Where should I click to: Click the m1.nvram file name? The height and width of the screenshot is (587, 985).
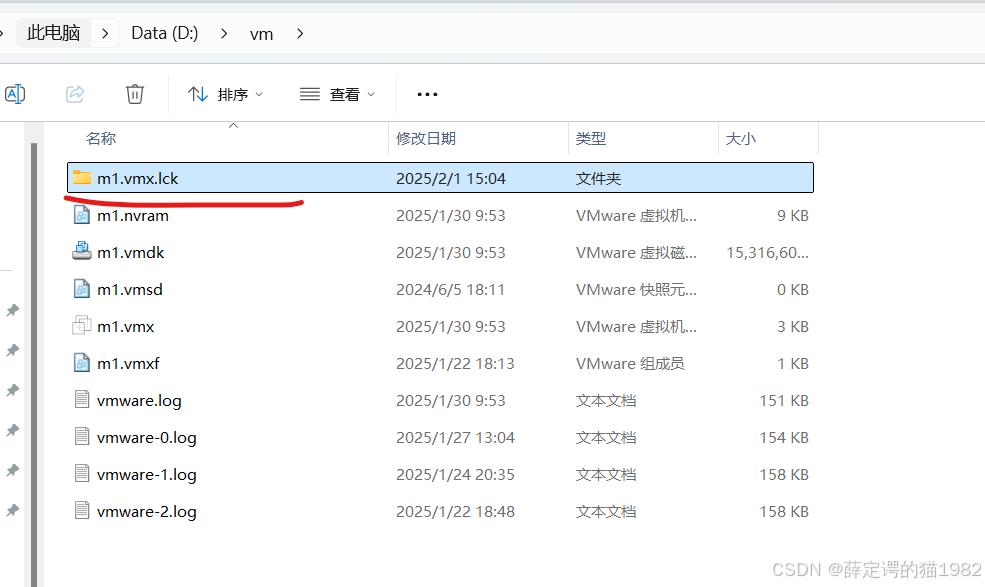click(133, 216)
